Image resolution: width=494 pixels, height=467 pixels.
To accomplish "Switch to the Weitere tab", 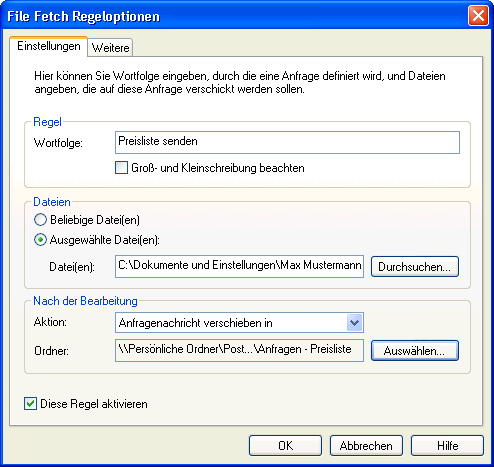I will click(x=110, y=48).
